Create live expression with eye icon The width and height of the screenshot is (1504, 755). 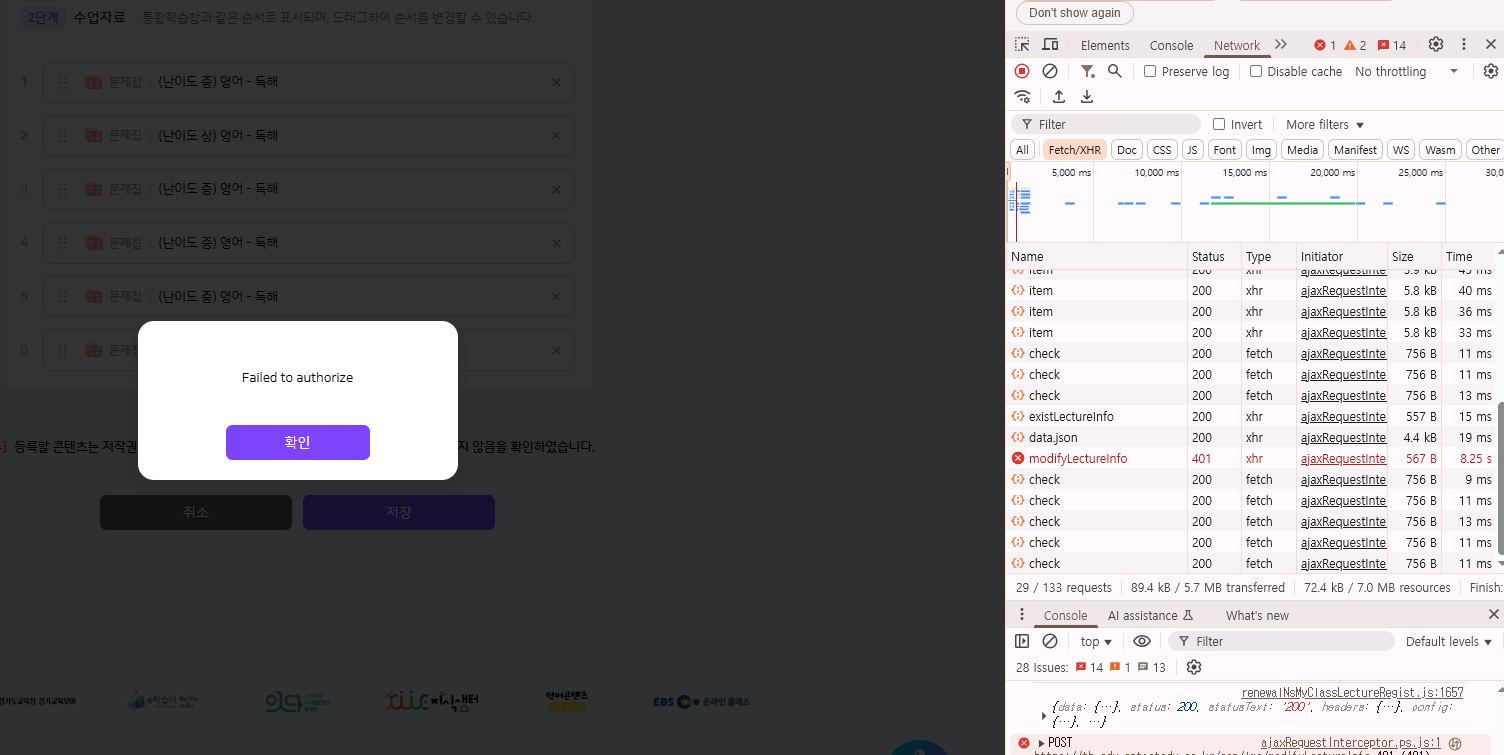tap(1142, 641)
